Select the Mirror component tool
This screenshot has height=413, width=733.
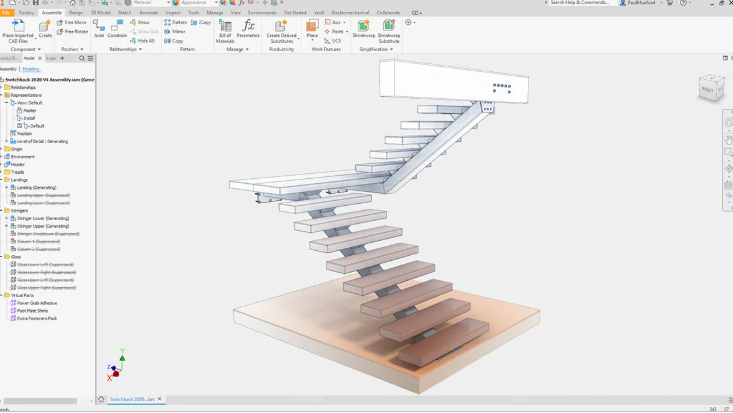174,31
